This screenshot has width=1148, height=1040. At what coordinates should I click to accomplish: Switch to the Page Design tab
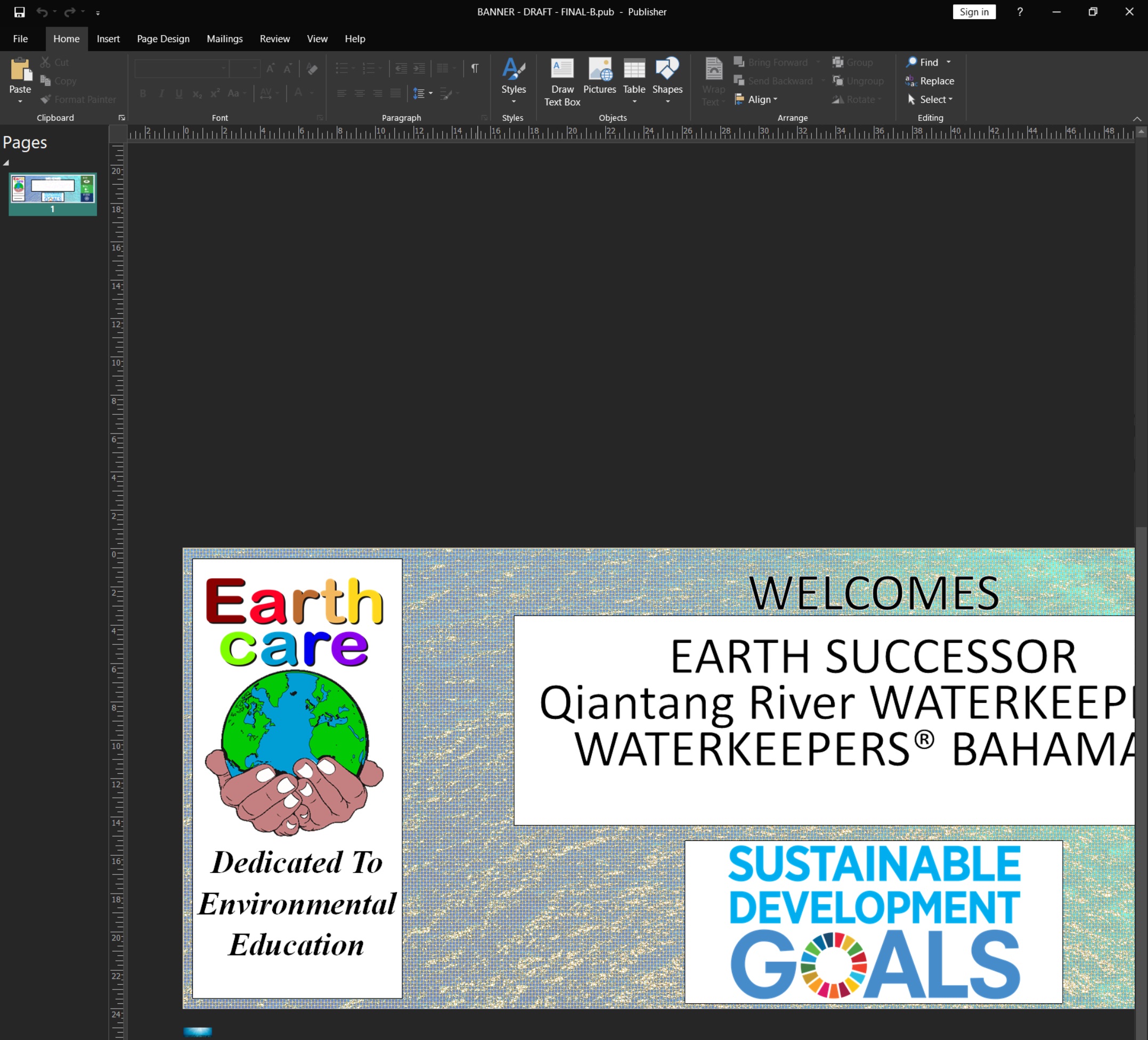[163, 39]
